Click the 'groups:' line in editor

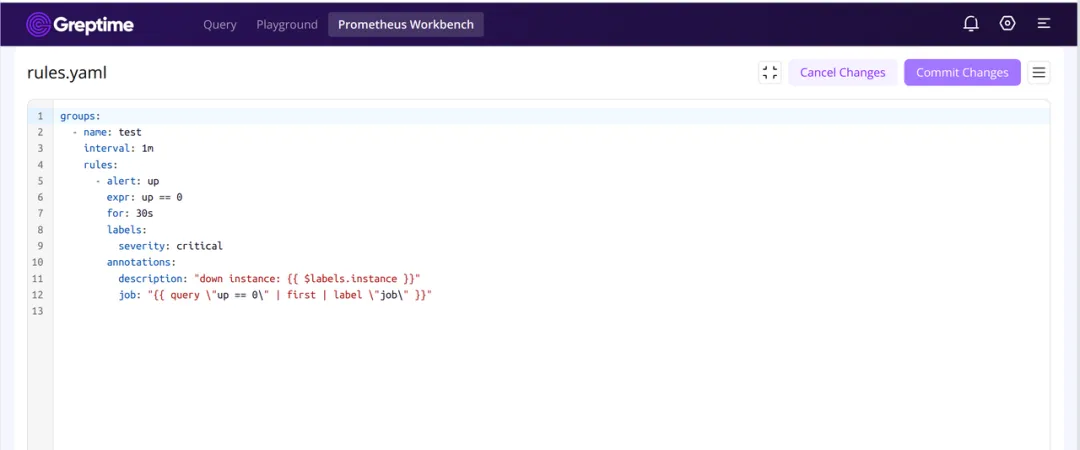[x=81, y=116]
